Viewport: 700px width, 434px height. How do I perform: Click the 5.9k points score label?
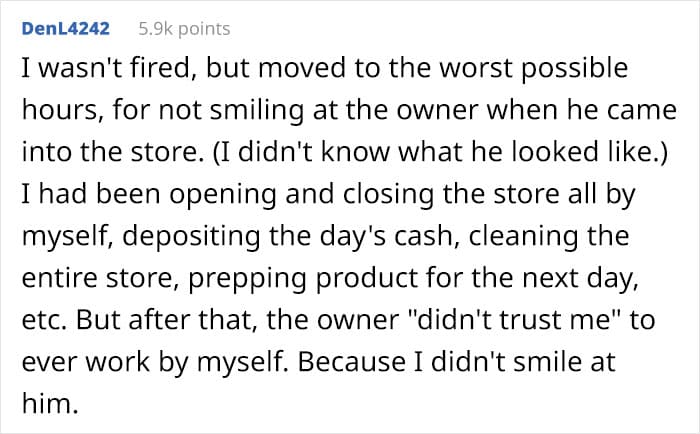184,29
